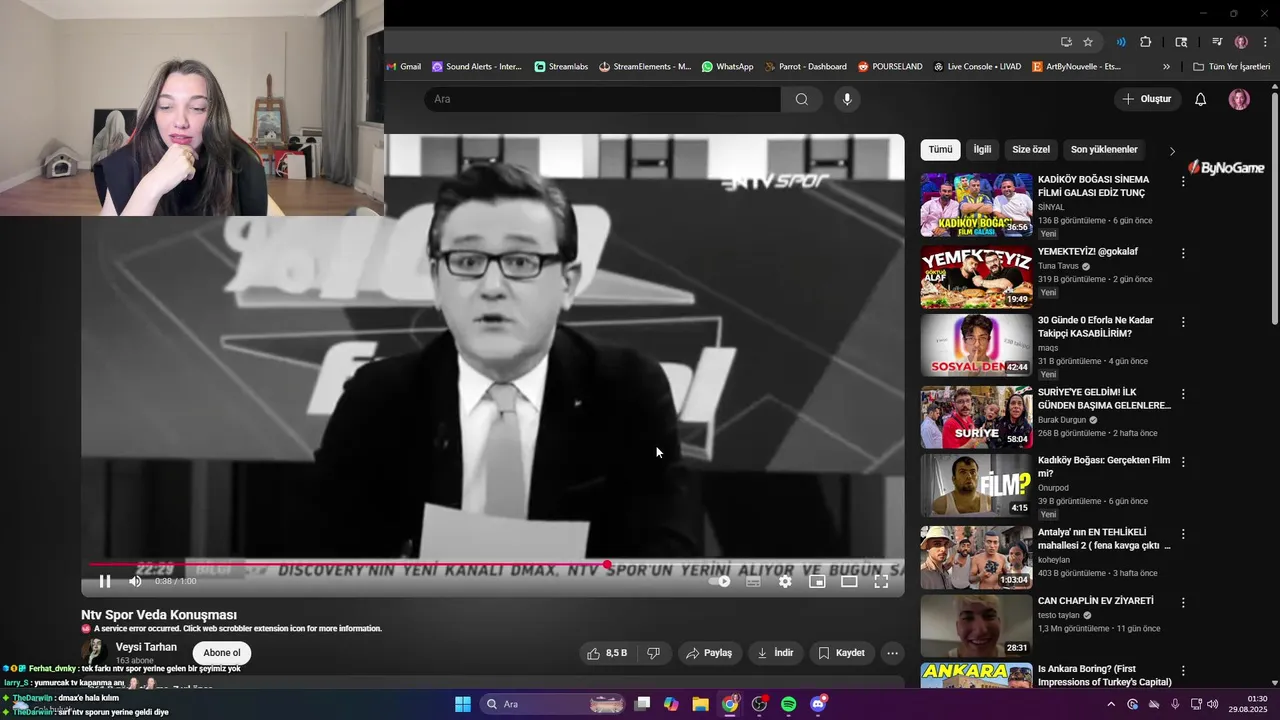Open more actions ellipsis under video

893,653
